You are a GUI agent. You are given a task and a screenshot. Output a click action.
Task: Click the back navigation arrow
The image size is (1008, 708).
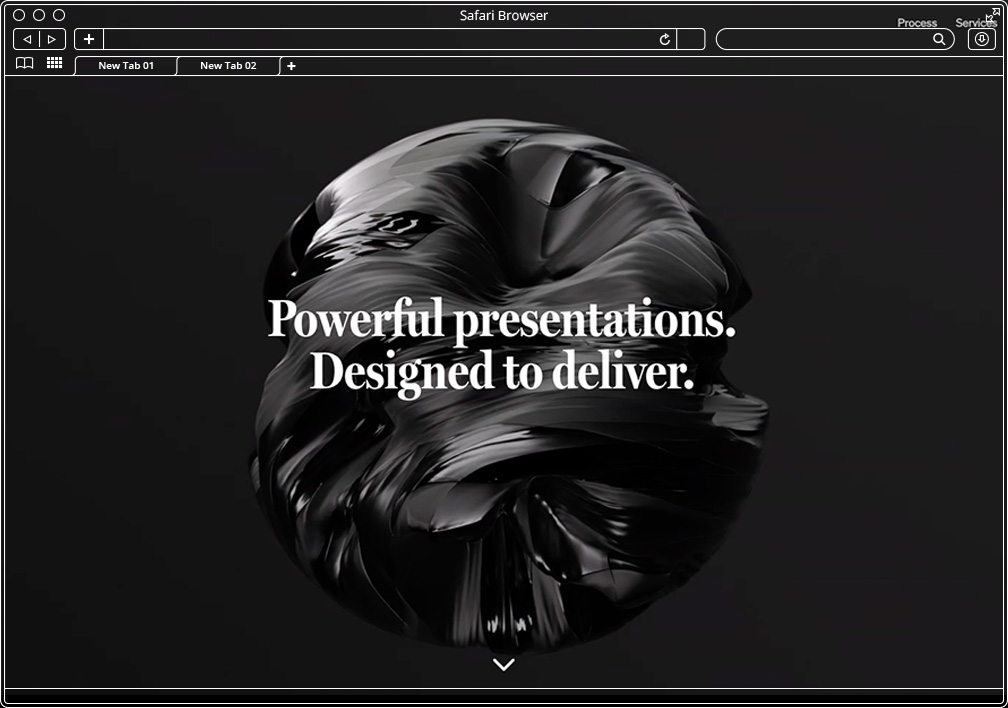coord(27,39)
